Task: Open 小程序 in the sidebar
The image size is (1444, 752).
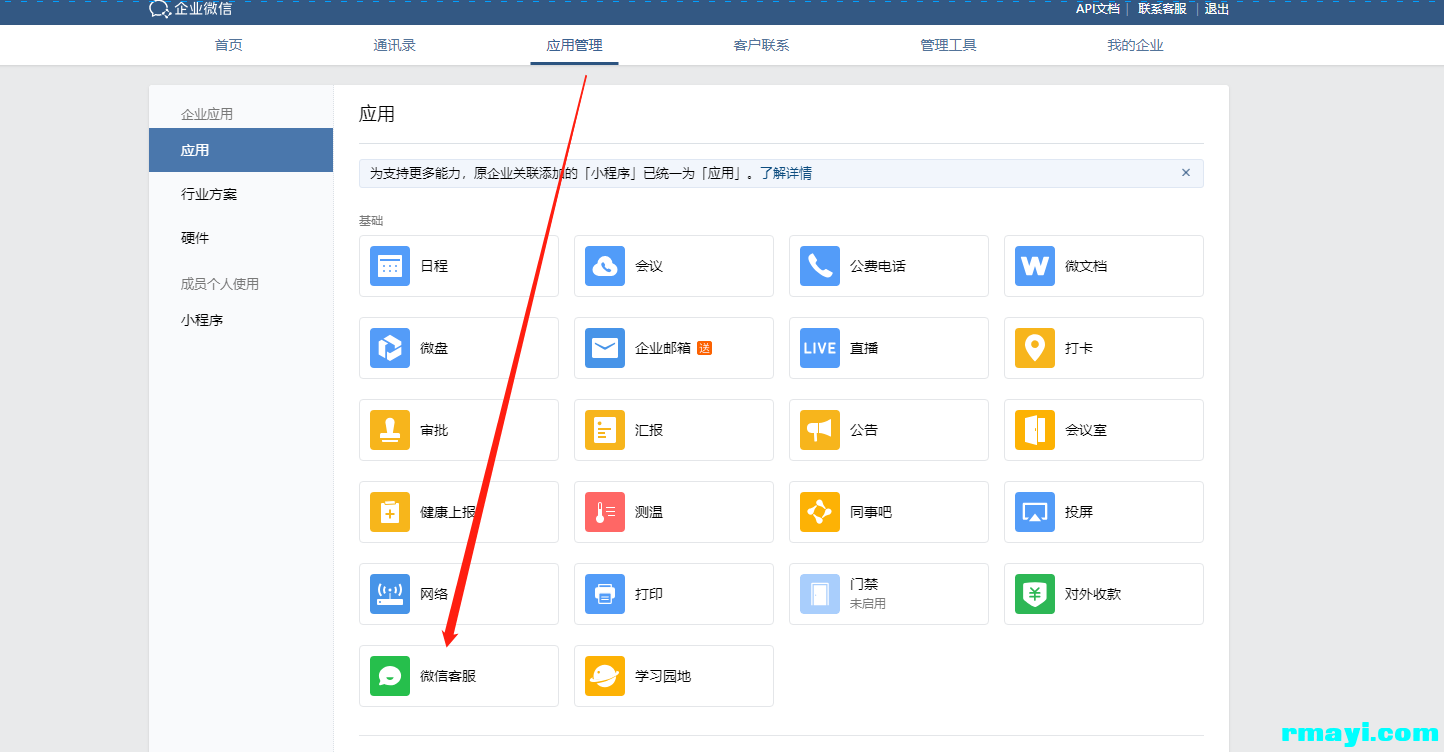Action: tap(202, 320)
